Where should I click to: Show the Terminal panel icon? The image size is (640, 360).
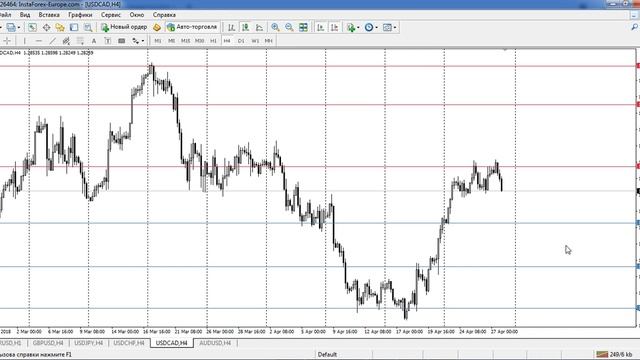point(74,27)
